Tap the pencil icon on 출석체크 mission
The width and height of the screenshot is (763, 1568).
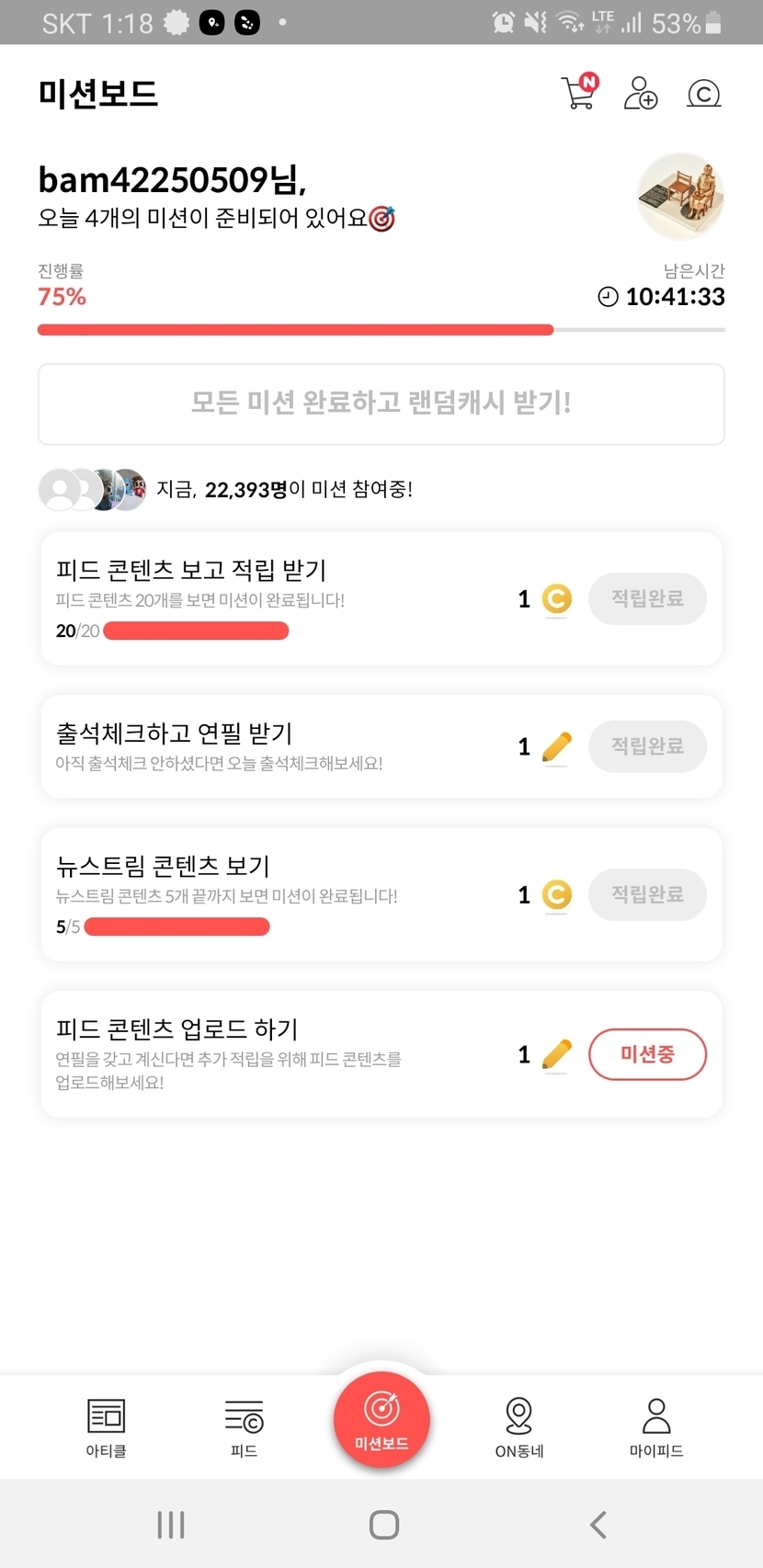556,747
